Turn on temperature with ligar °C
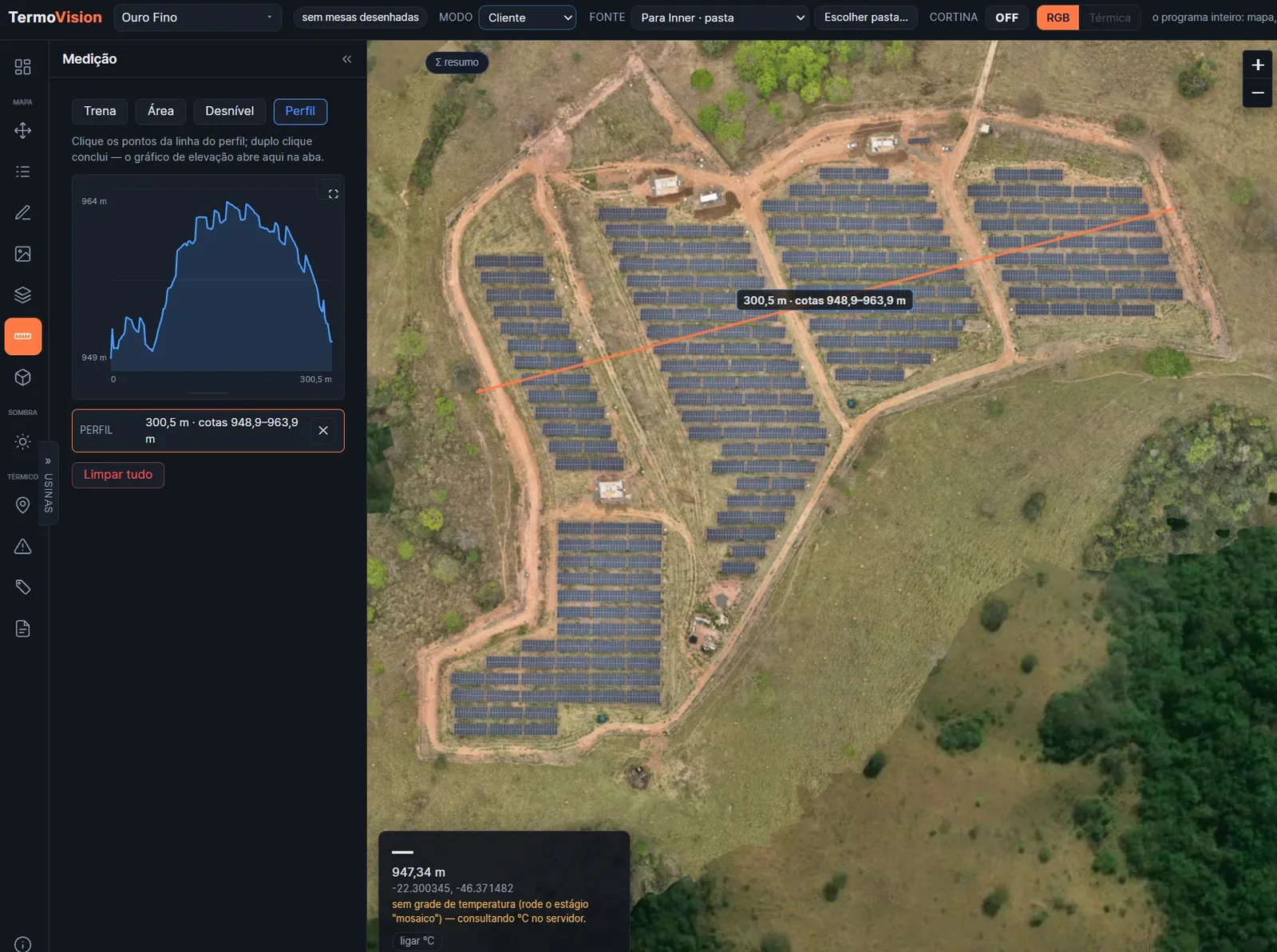1277x952 pixels. (417, 941)
